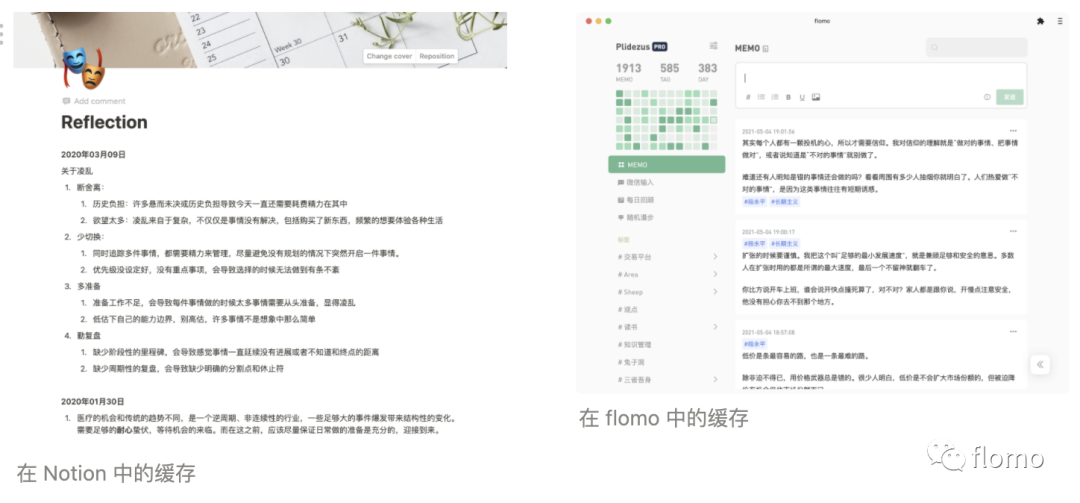1080x503 pixels.
Task: Open account settings sliders icon beside Plidezus
Action: [x=714, y=46]
